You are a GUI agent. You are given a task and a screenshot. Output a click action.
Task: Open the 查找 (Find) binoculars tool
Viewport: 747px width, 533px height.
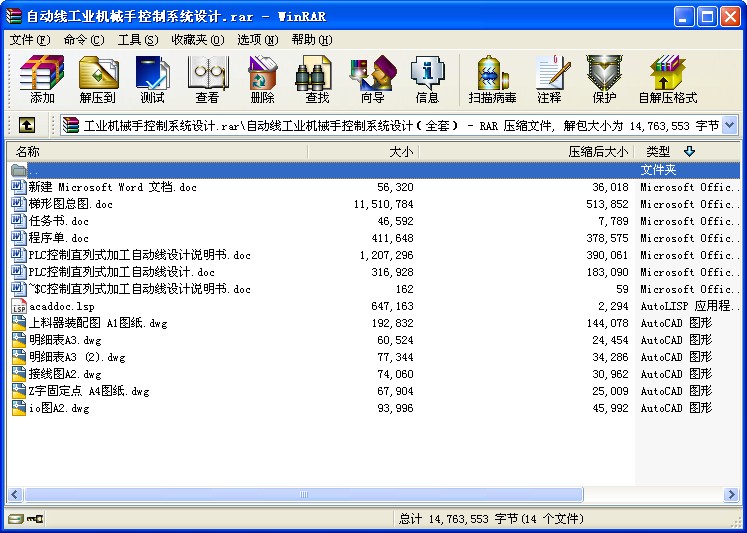[317, 79]
